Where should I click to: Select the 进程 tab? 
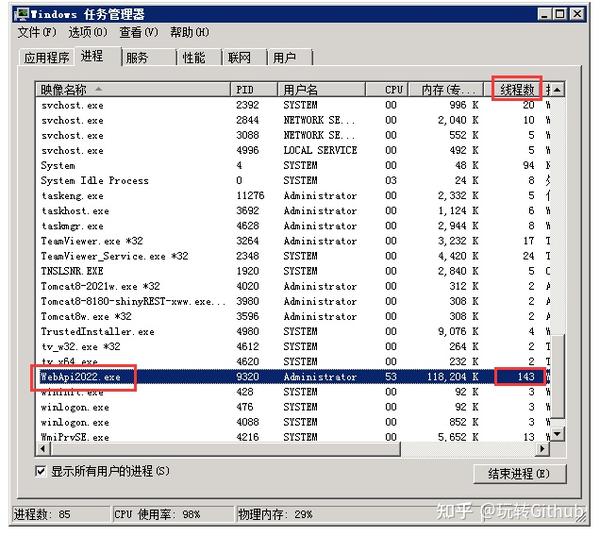pos(98,56)
